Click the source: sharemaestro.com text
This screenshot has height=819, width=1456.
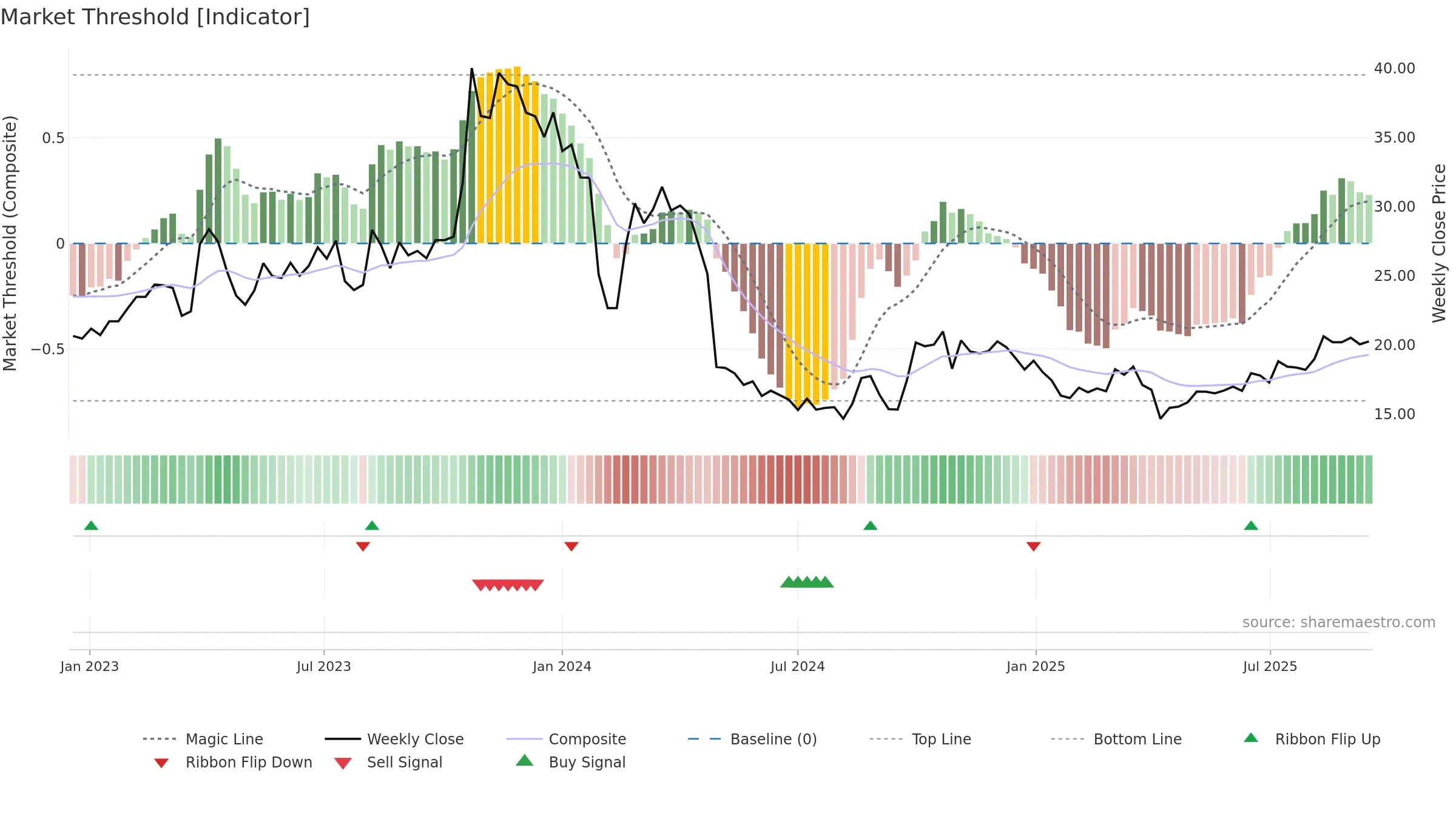[x=1339, y=622]
